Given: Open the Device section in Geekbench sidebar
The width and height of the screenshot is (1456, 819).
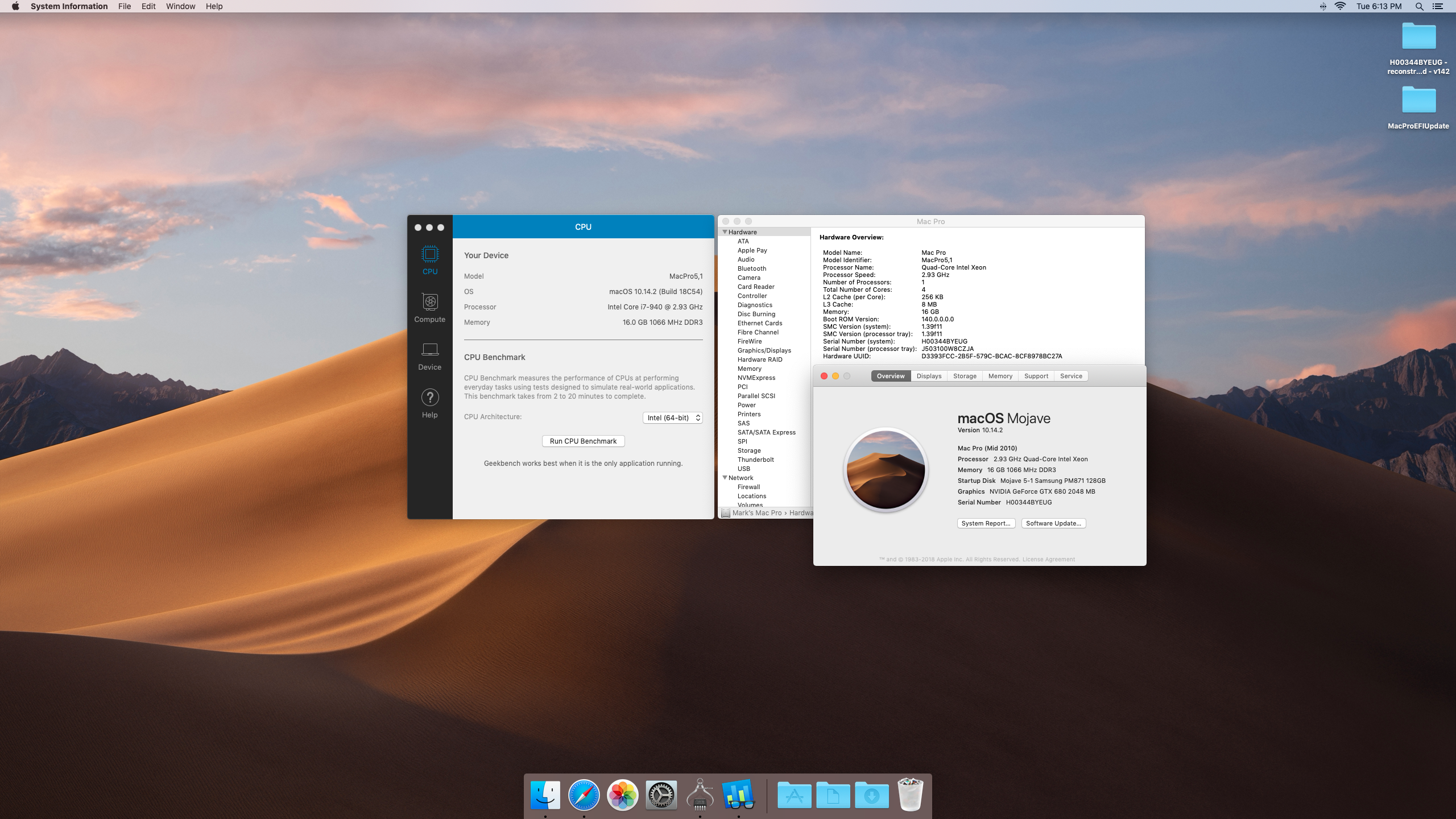Looking at the screenshot, I should [x=430, y=355].
